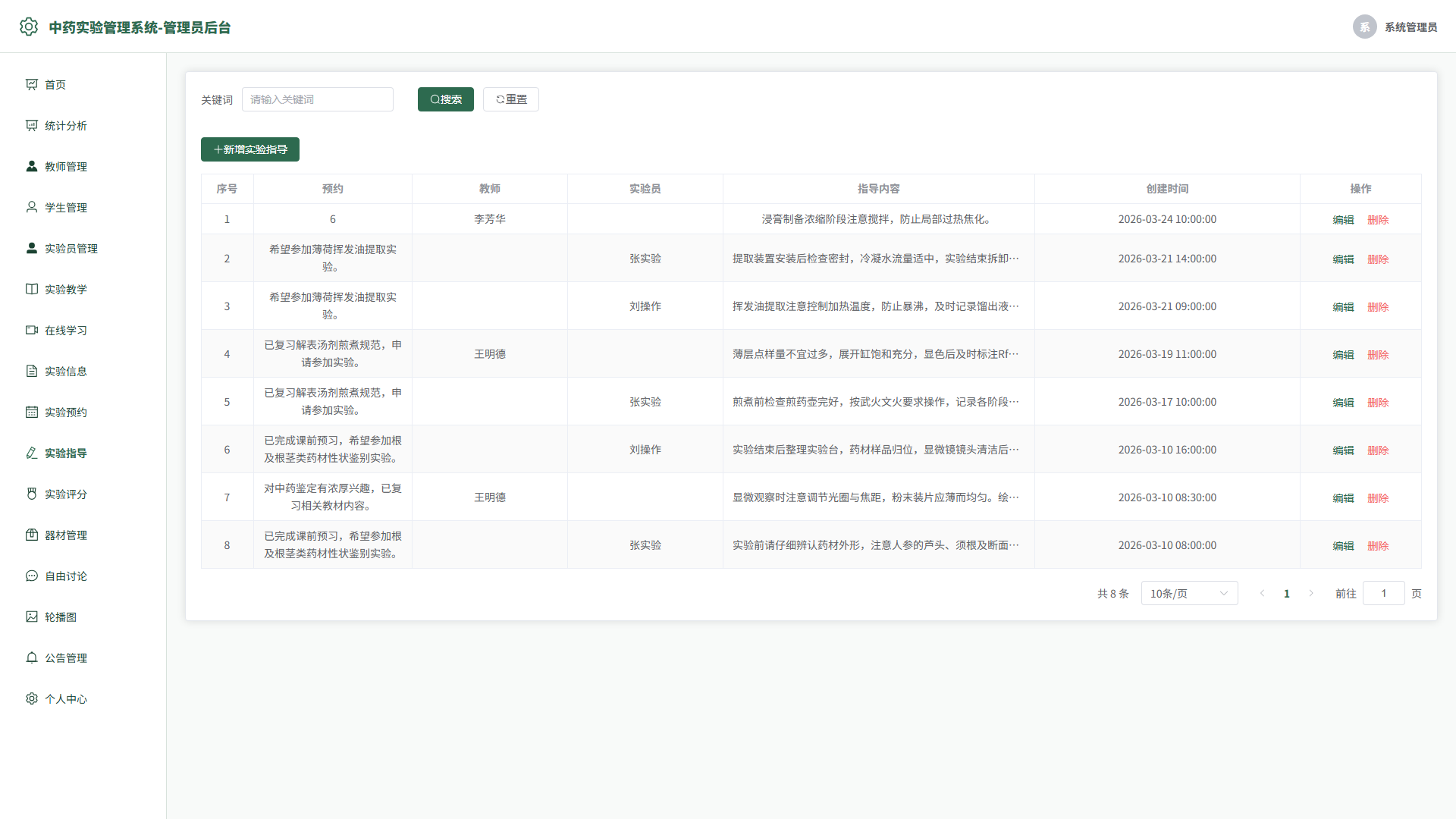Edit row created 2026-03-21 14:00:00
Image resolution: width=1456 pixels, height=819 pixels.
click(1343, 259)
